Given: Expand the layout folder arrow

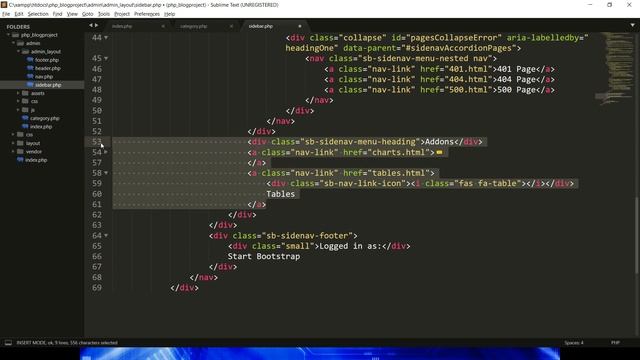Looking at the screenshot, I should click(x=13, y=143).
